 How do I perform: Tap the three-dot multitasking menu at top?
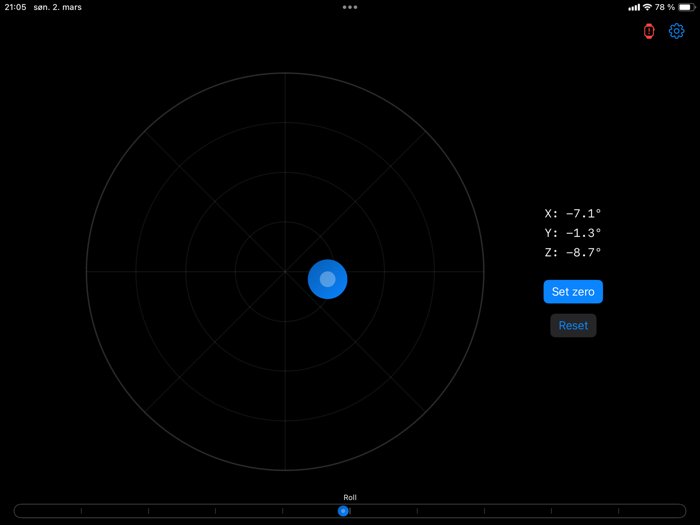coord(350,7)
